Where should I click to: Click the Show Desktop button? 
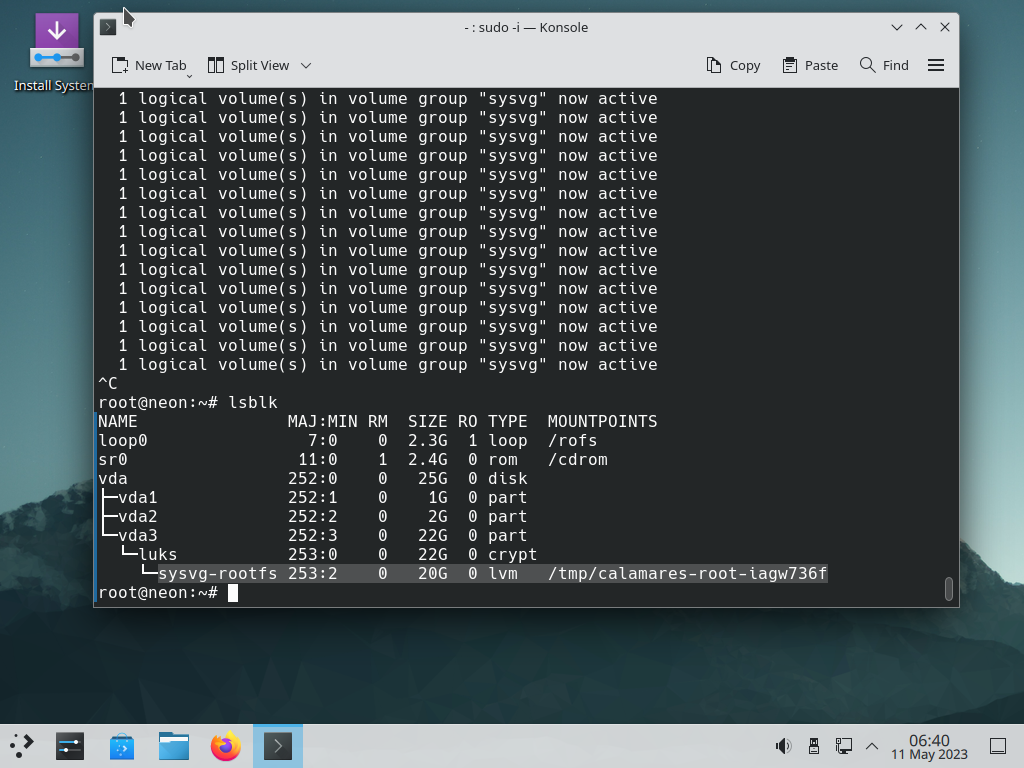pos(998,746)
